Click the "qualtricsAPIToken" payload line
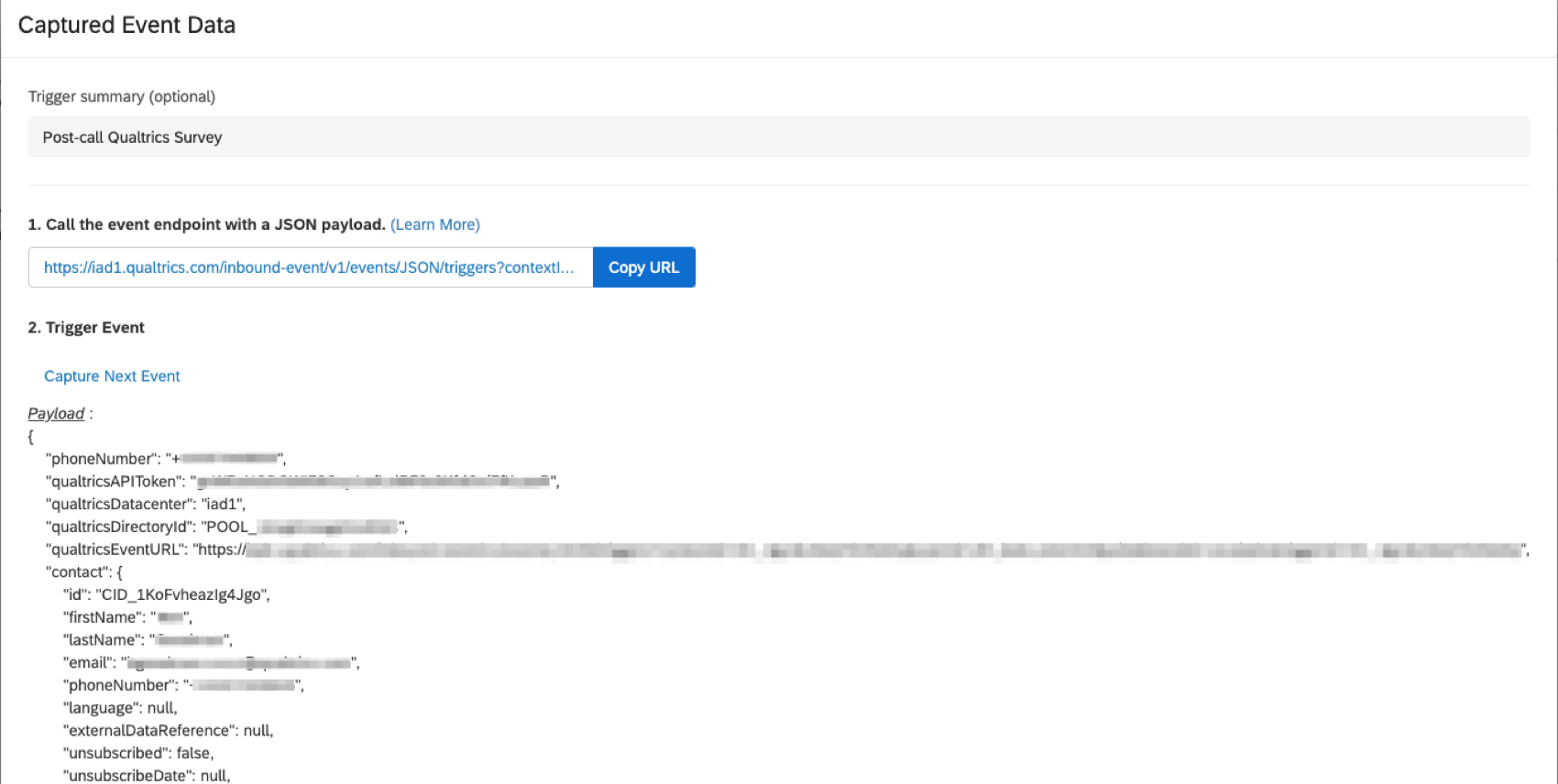This screenshot has height=784, width=1558. pyautogui.click(x=302, y=482)
